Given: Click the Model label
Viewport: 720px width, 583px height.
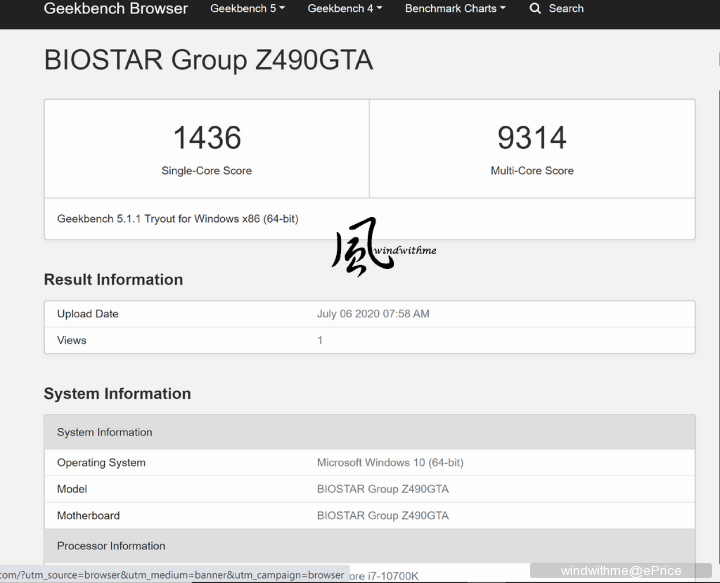Looking at the screenshot, I should tap(72, 489).
